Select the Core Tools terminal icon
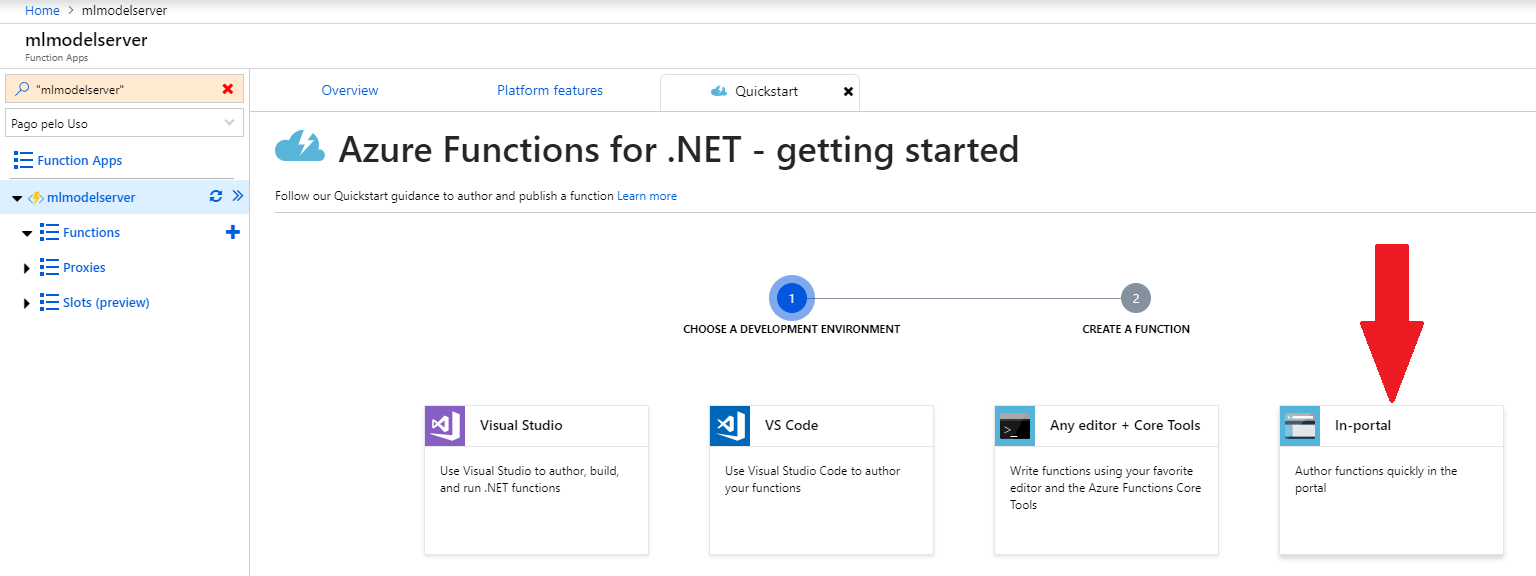The width and height of the screenshot is (1536, 576). [1014, 426]
